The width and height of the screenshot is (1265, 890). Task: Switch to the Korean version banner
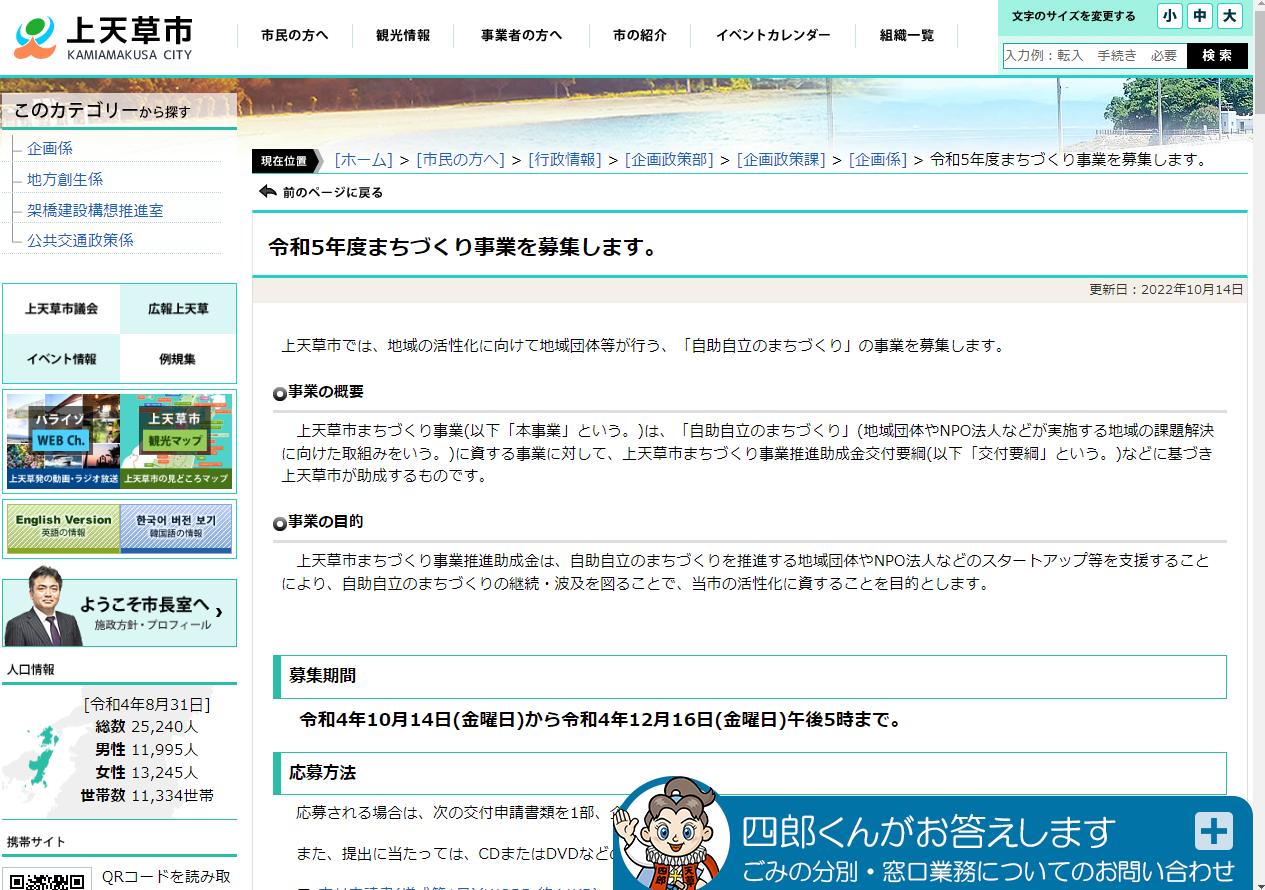click(x=176, y=527)
